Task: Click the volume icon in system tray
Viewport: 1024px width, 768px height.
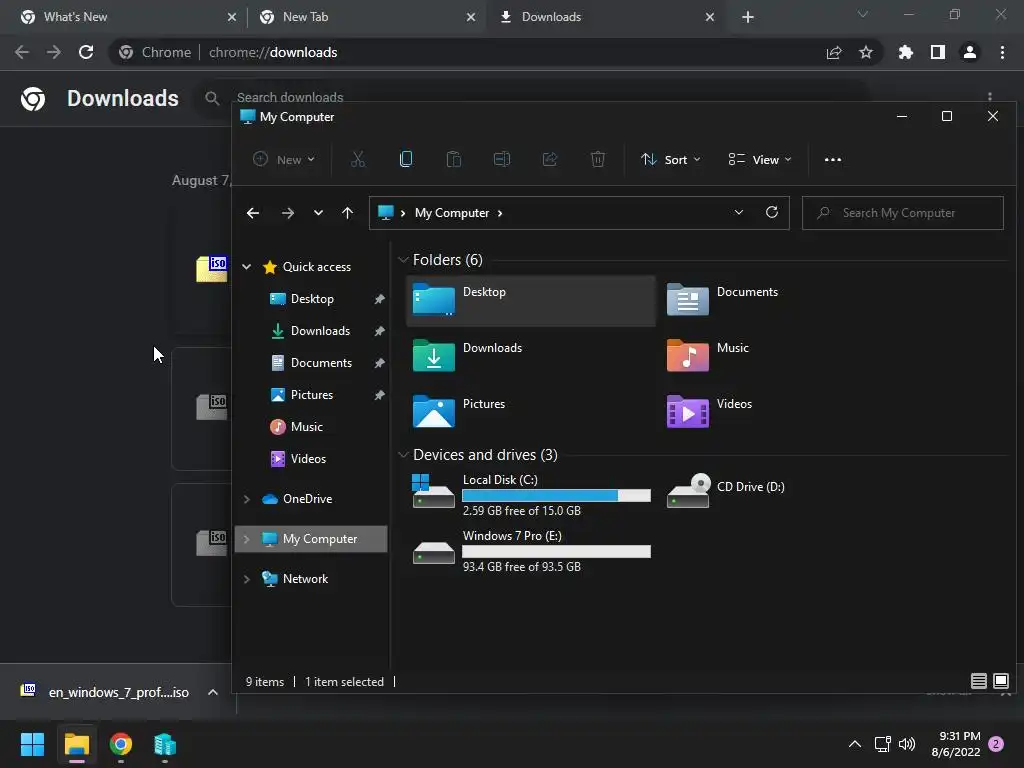Action: [x=907, y=744]
